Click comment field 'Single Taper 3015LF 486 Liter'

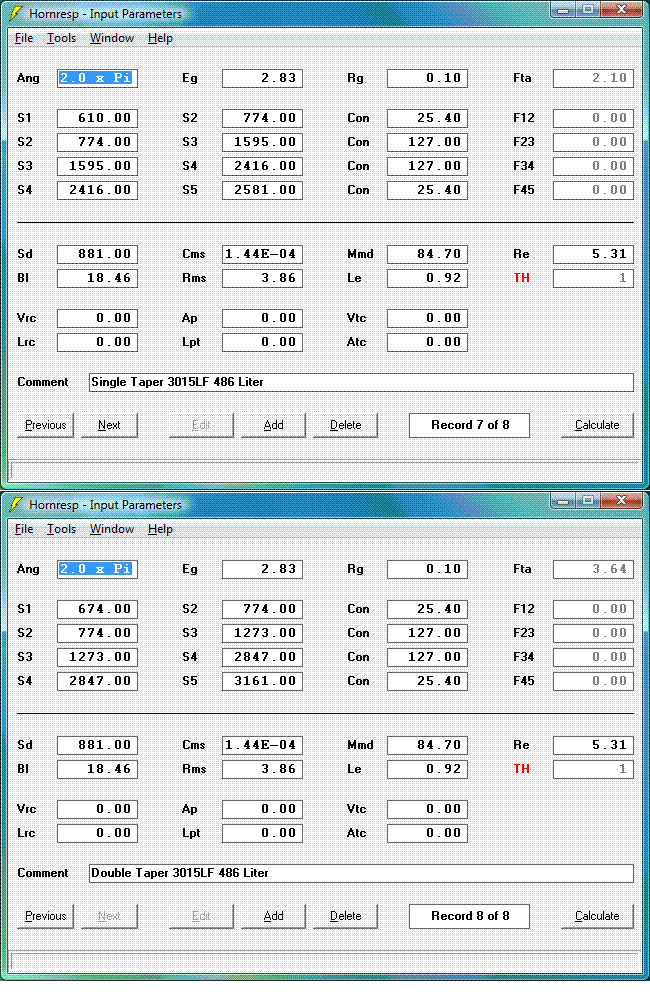361,383
